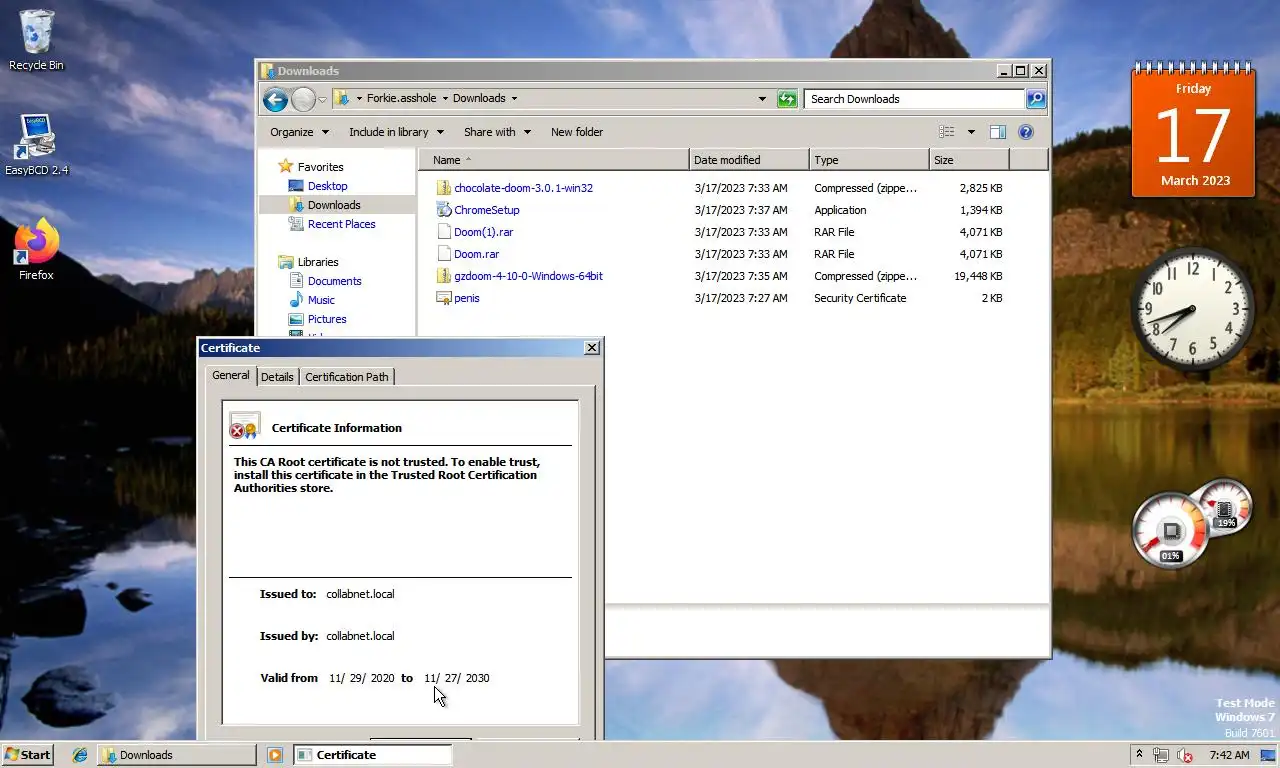Select the chocolate-doom zip file icon
This screenshot has height=768, width=1280.
[445, 188]
